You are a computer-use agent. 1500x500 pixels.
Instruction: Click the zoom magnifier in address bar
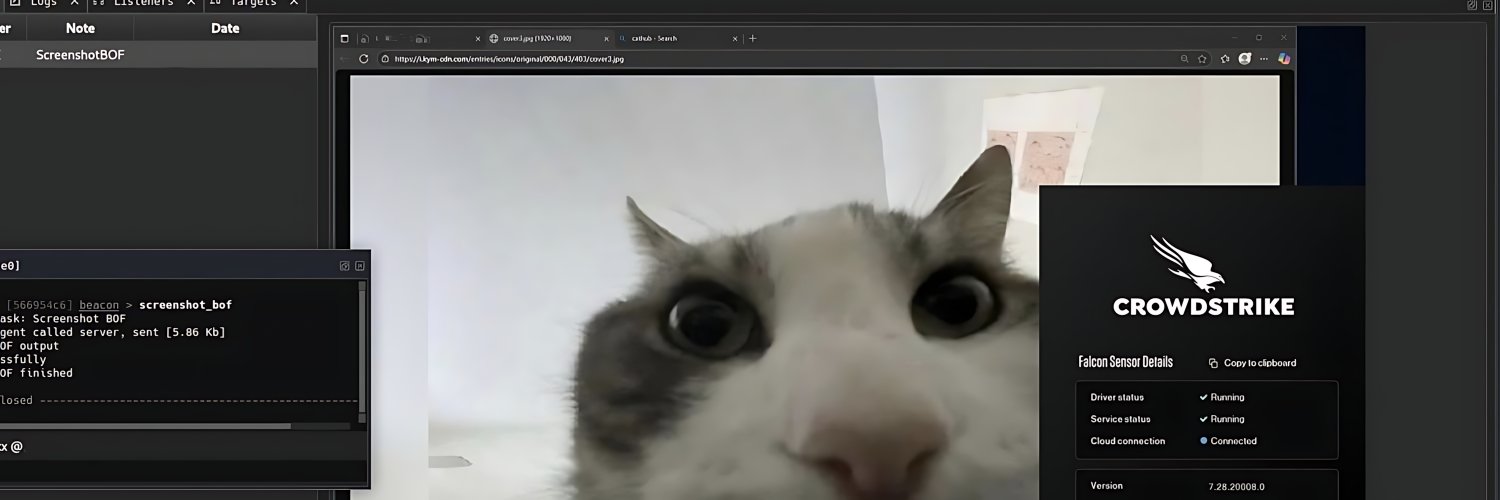click(x=1185, y=59)
